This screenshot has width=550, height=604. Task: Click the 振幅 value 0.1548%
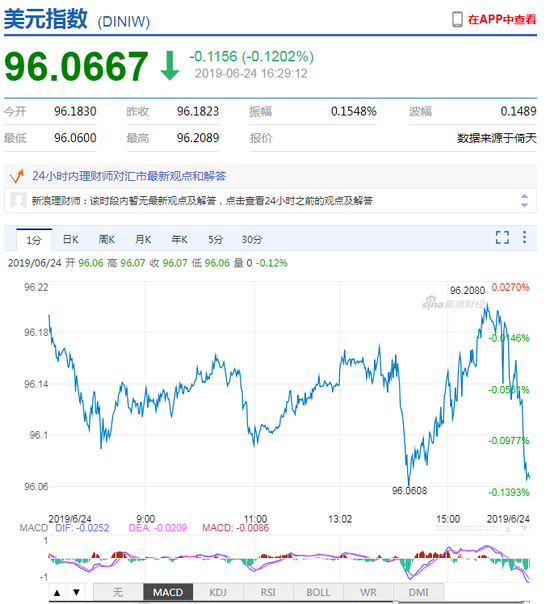click(354, 111)
